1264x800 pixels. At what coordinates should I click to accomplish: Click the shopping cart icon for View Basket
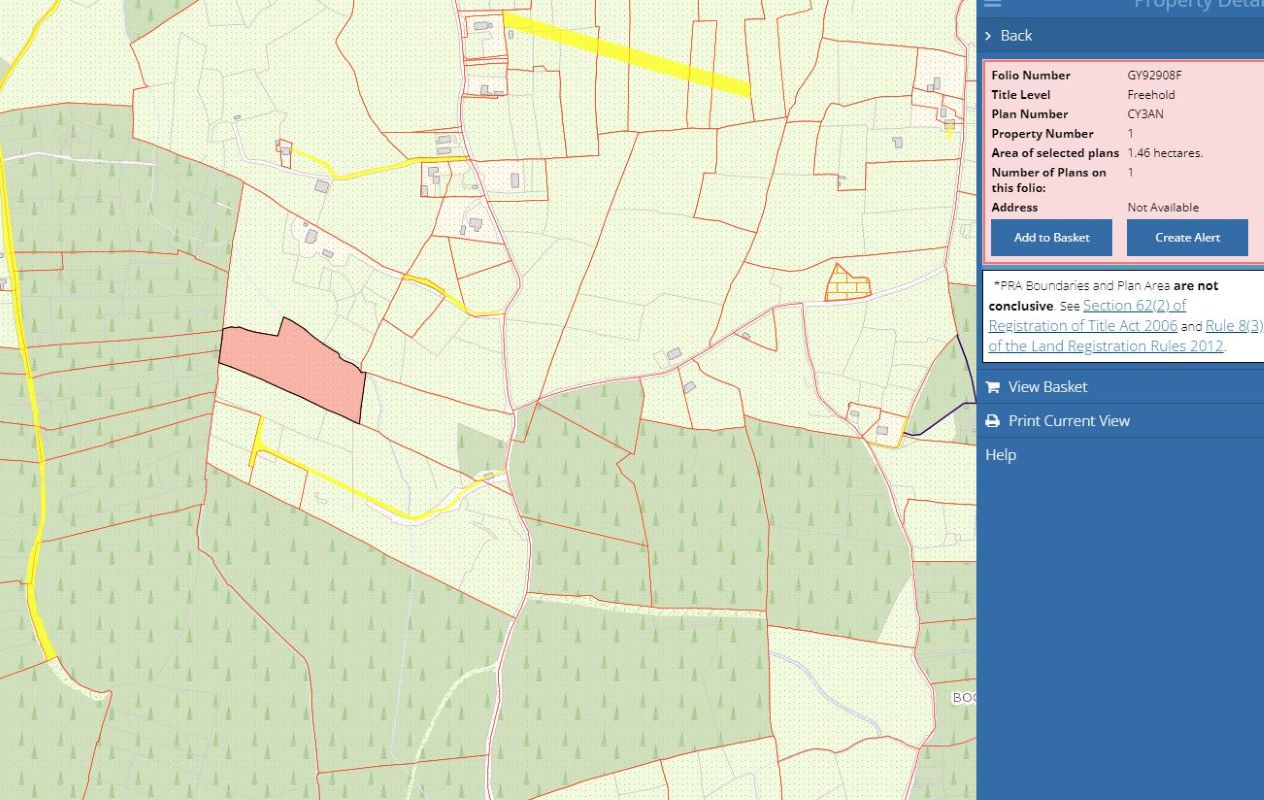(x=993, y=387)
